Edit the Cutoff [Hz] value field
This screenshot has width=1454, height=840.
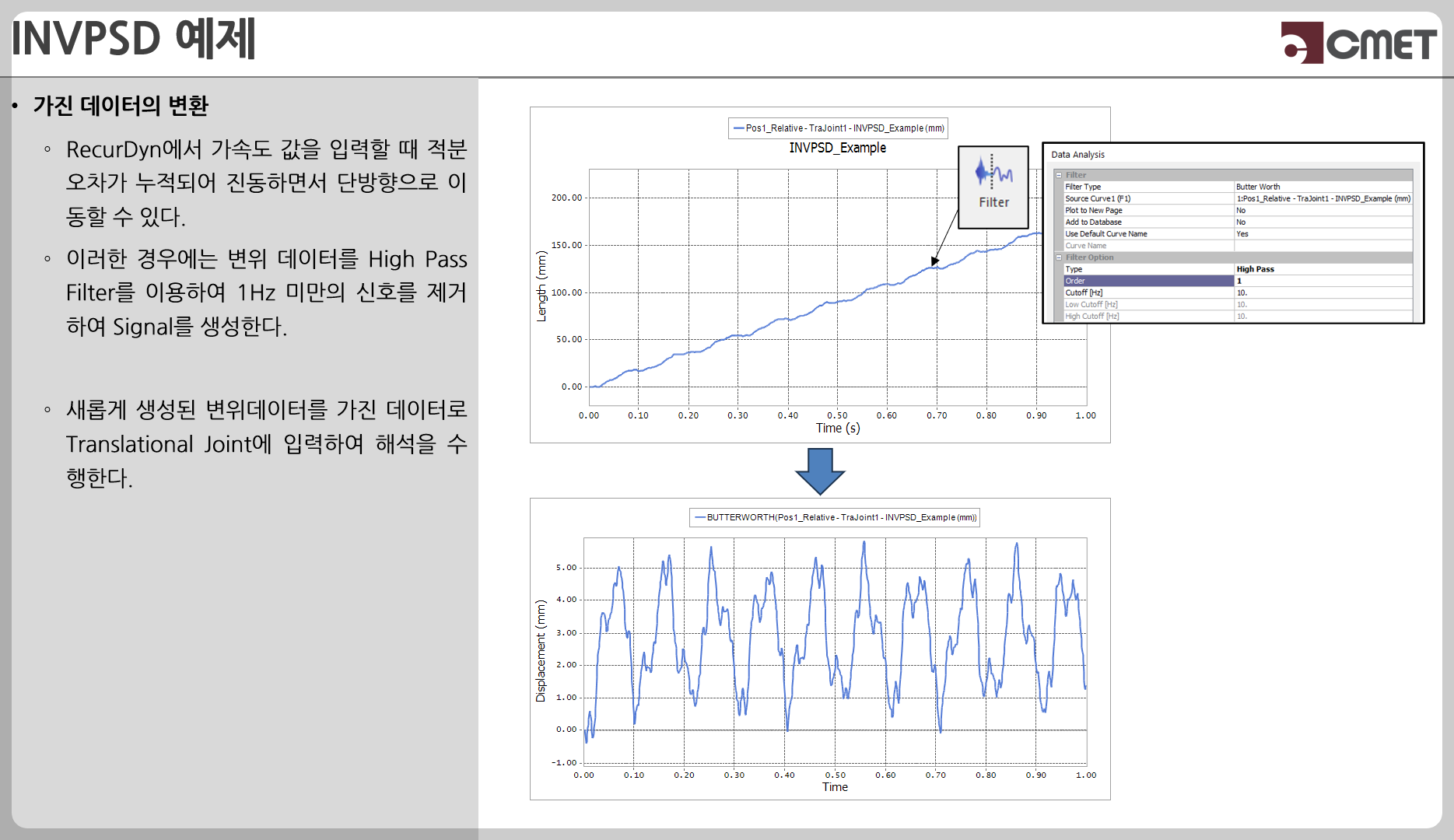pos(1323,292)
